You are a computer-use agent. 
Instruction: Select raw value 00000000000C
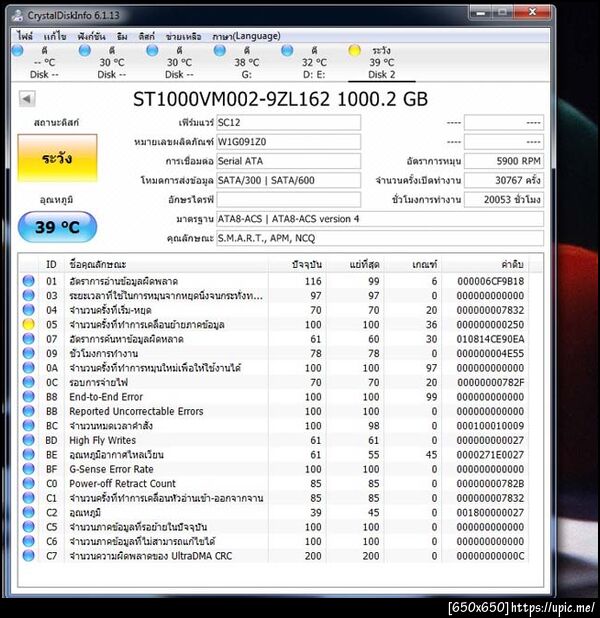[490, 556]
